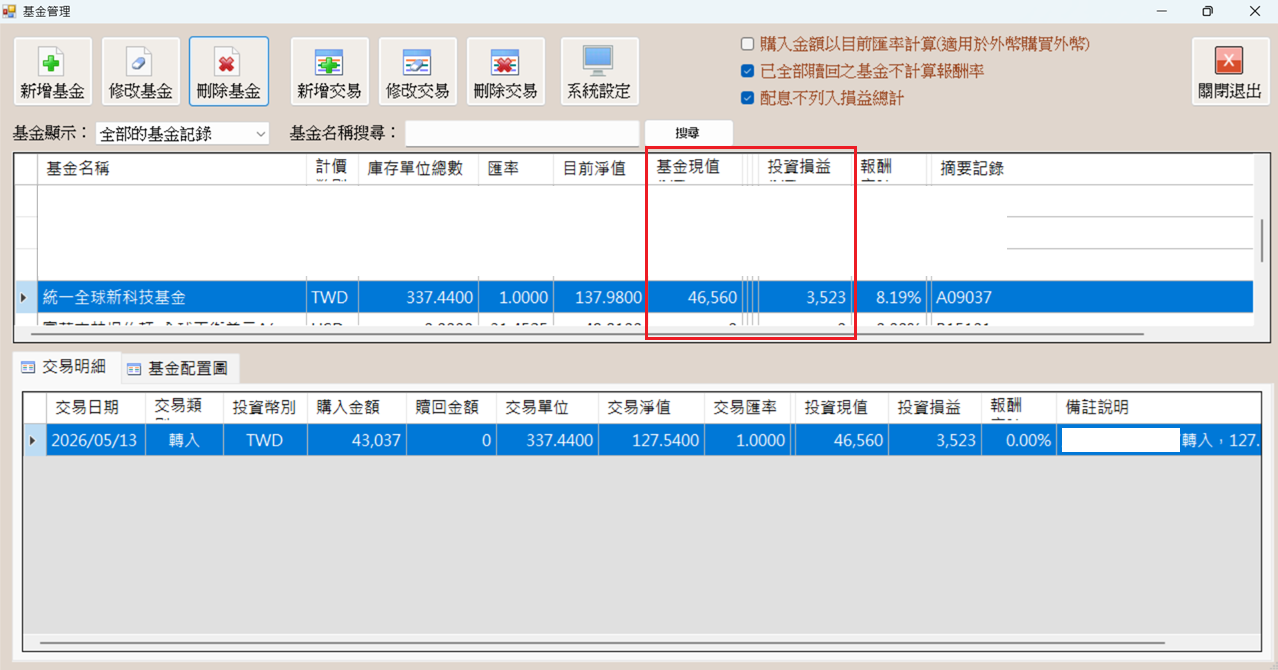
Task: Open 修改交易 edit transaction tool
Action: coord(417,71)
